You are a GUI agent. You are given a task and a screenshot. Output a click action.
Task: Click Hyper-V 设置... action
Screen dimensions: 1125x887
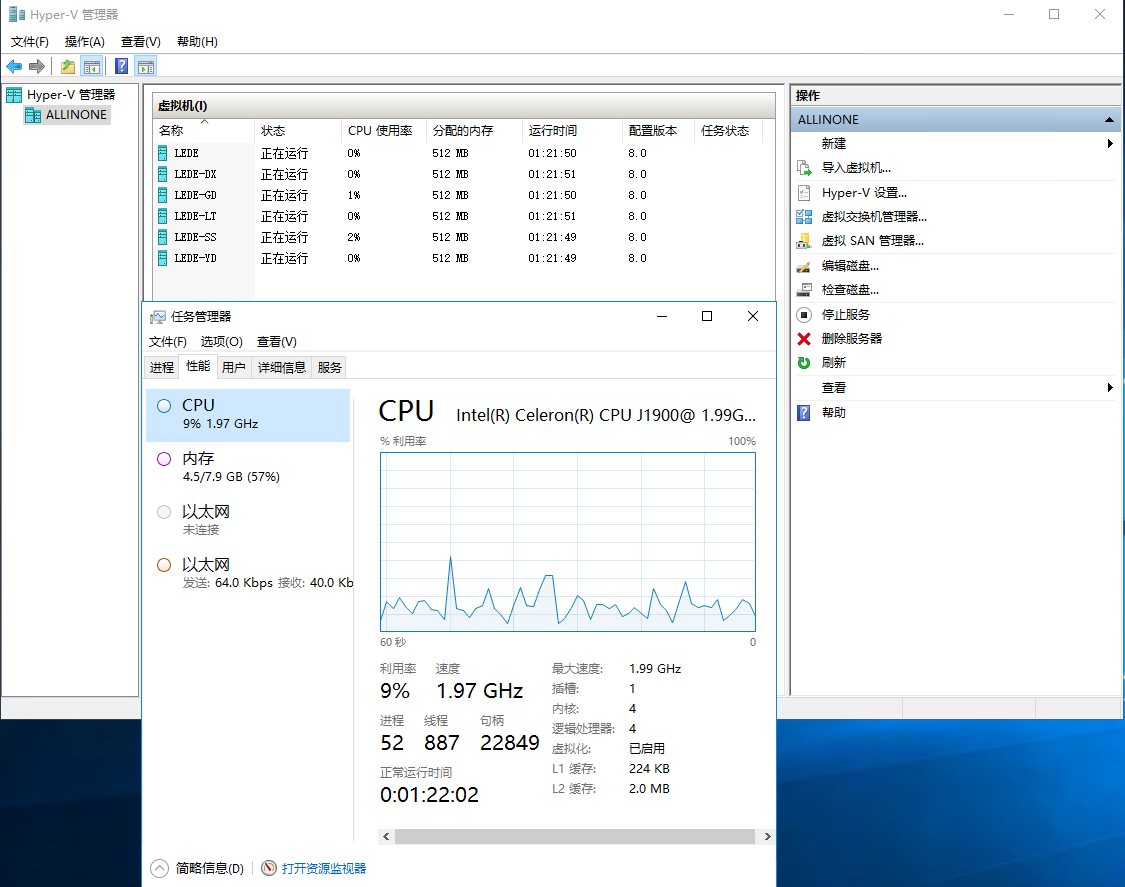click(x=864, y=192)
